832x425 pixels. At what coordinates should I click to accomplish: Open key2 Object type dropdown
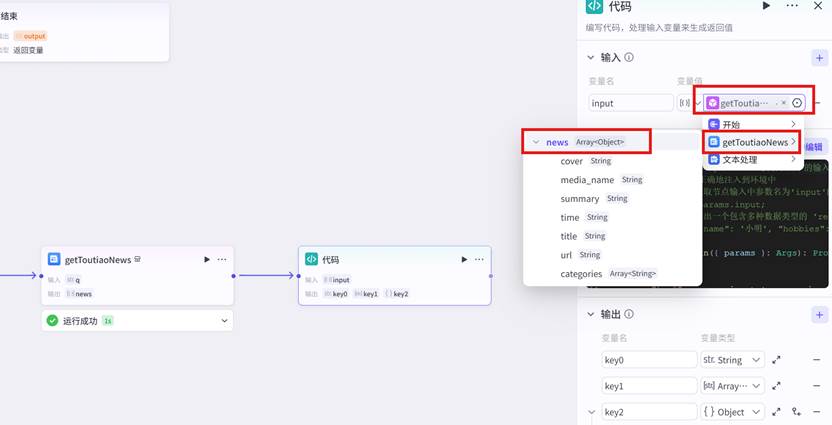733,412
